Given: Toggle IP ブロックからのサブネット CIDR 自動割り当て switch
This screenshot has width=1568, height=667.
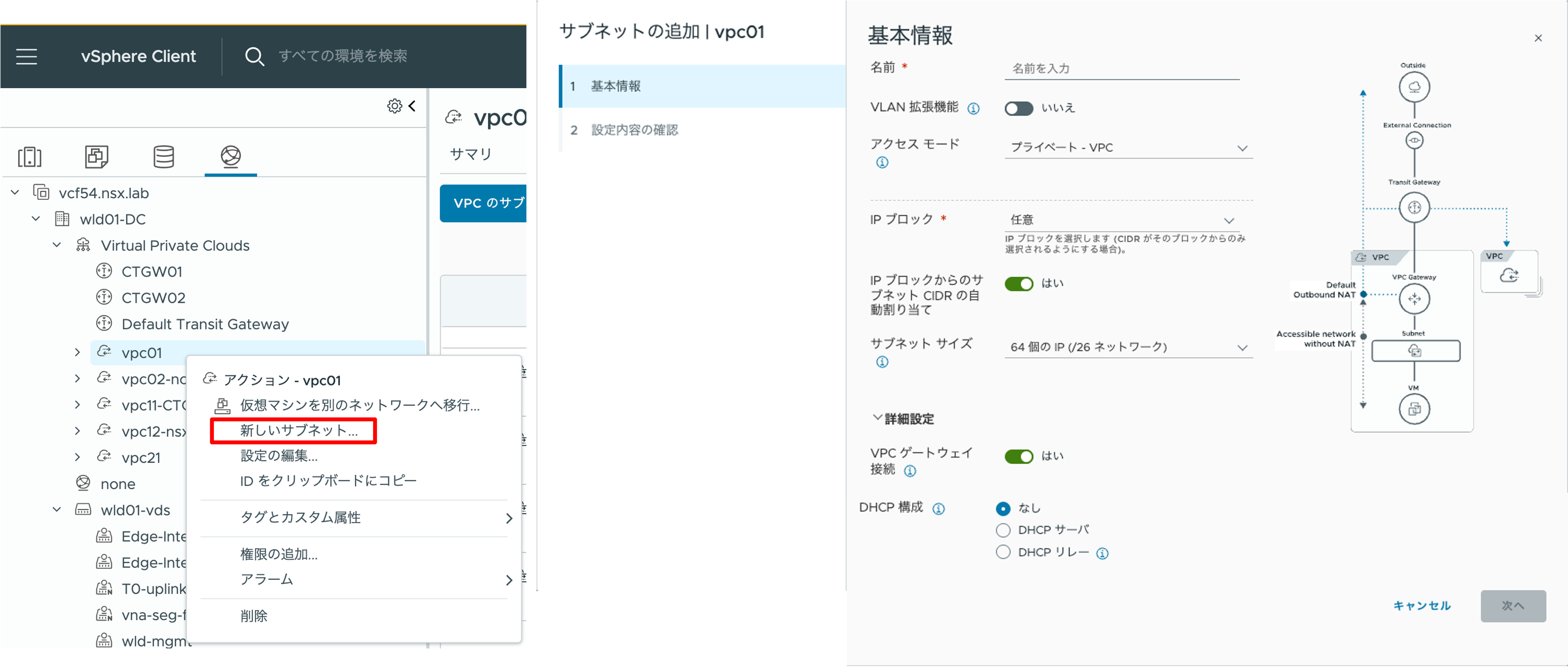Looking at the screenshot, I should 1019,284.
